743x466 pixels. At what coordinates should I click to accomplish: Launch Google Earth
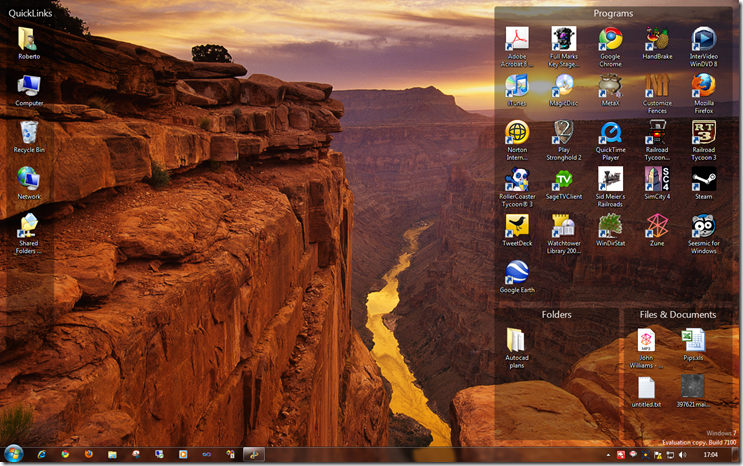[x=517, y=273]
